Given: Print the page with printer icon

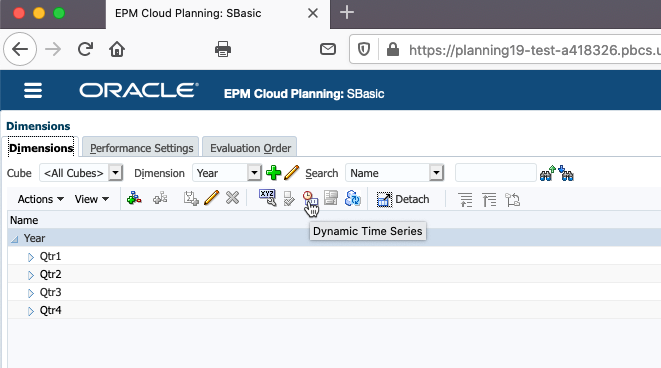Looking at the screenshot, I should [223, 49].
